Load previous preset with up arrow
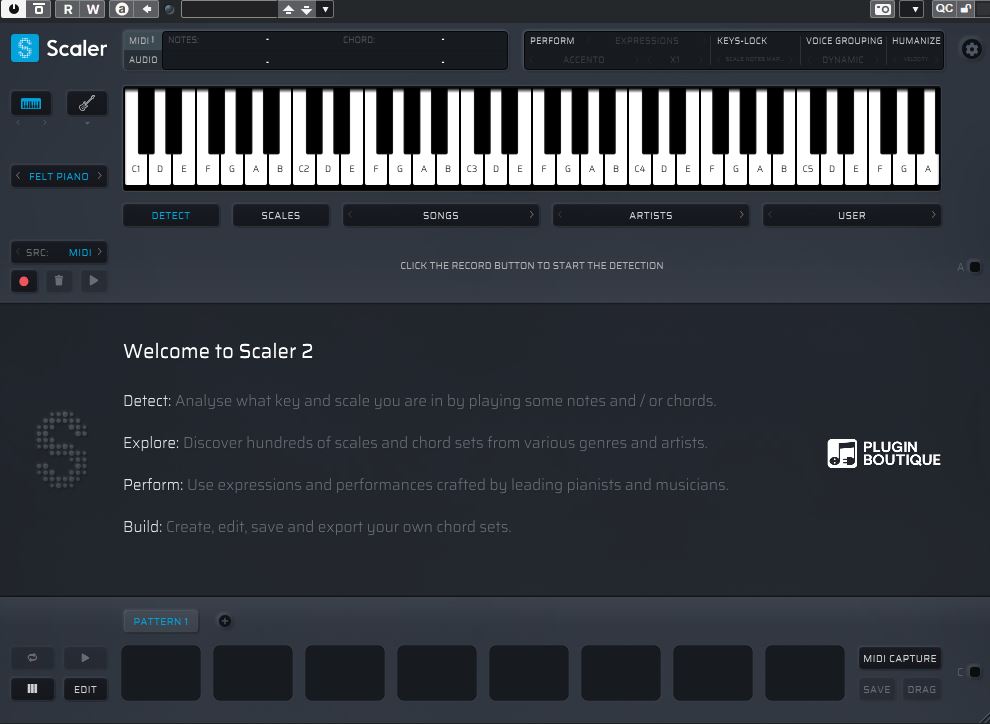The width and height of the screenshot is (990, 724). [288, 9]
